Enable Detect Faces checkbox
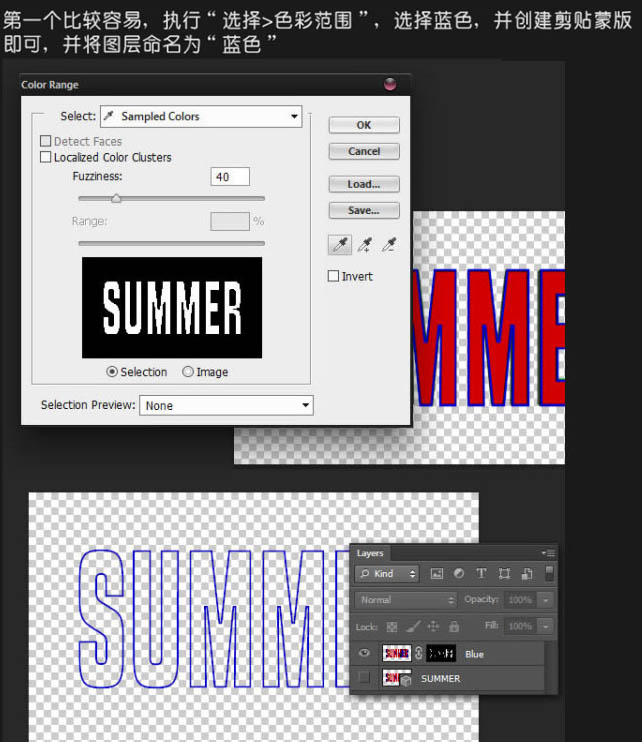The image size is (642, 742). [x=45, y=141]
